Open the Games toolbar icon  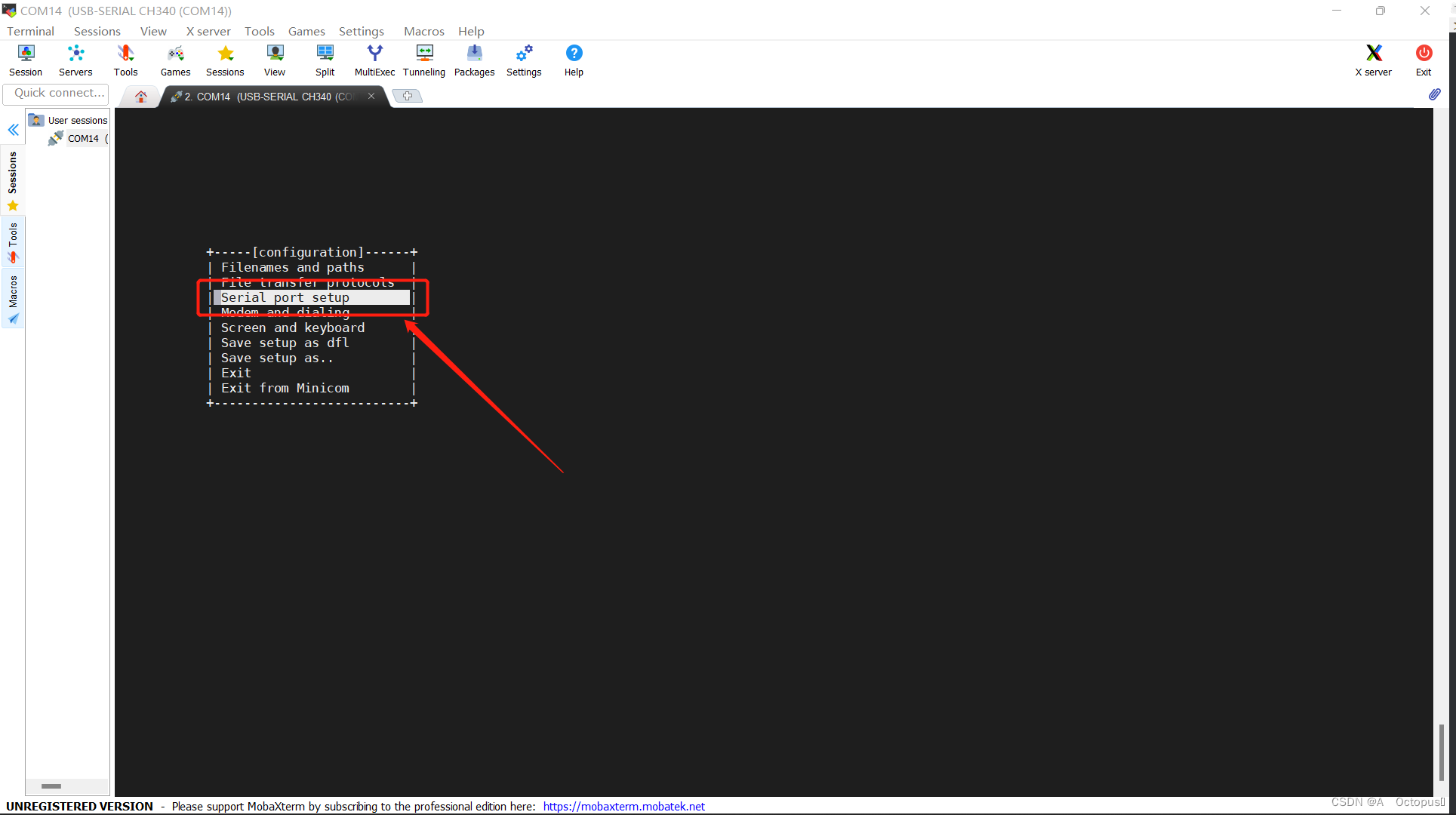pos(175,60)
